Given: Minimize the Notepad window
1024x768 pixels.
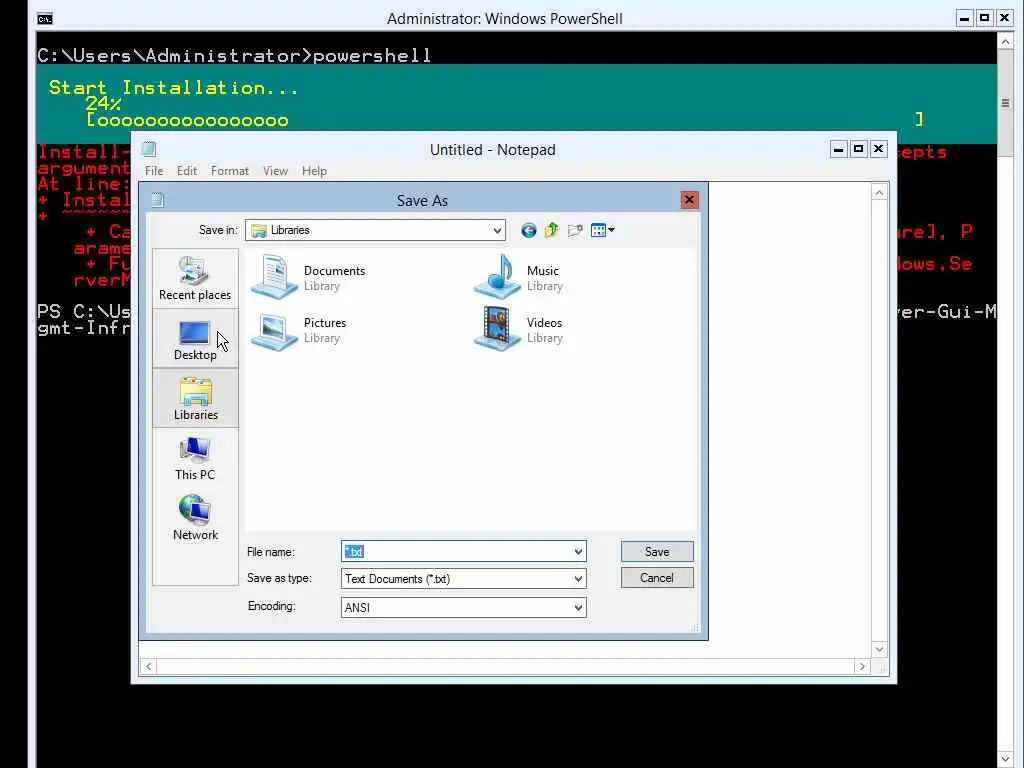Looking at the screenshot, I should tap(839, 150).
